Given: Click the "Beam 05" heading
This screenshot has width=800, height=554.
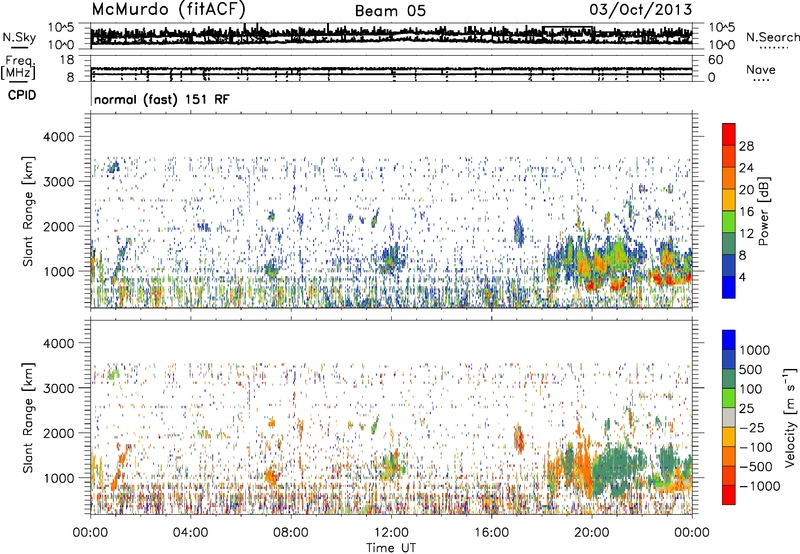Looking at the screenshot, I should click(x=390, y=11).
